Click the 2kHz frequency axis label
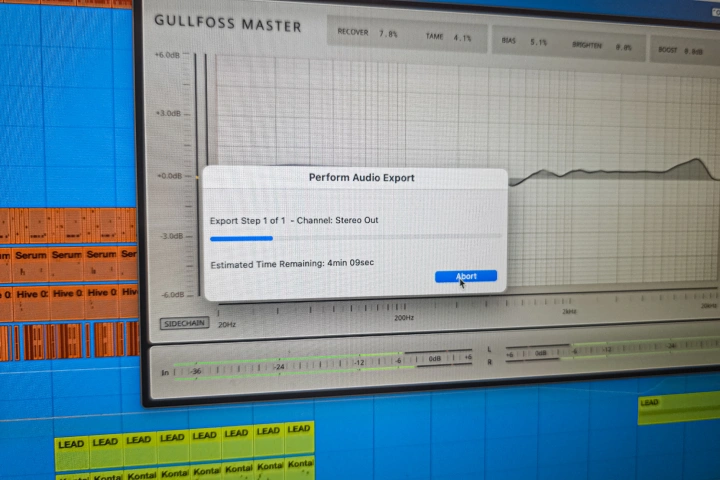The image size is (720, 480). tap(569, 312)
